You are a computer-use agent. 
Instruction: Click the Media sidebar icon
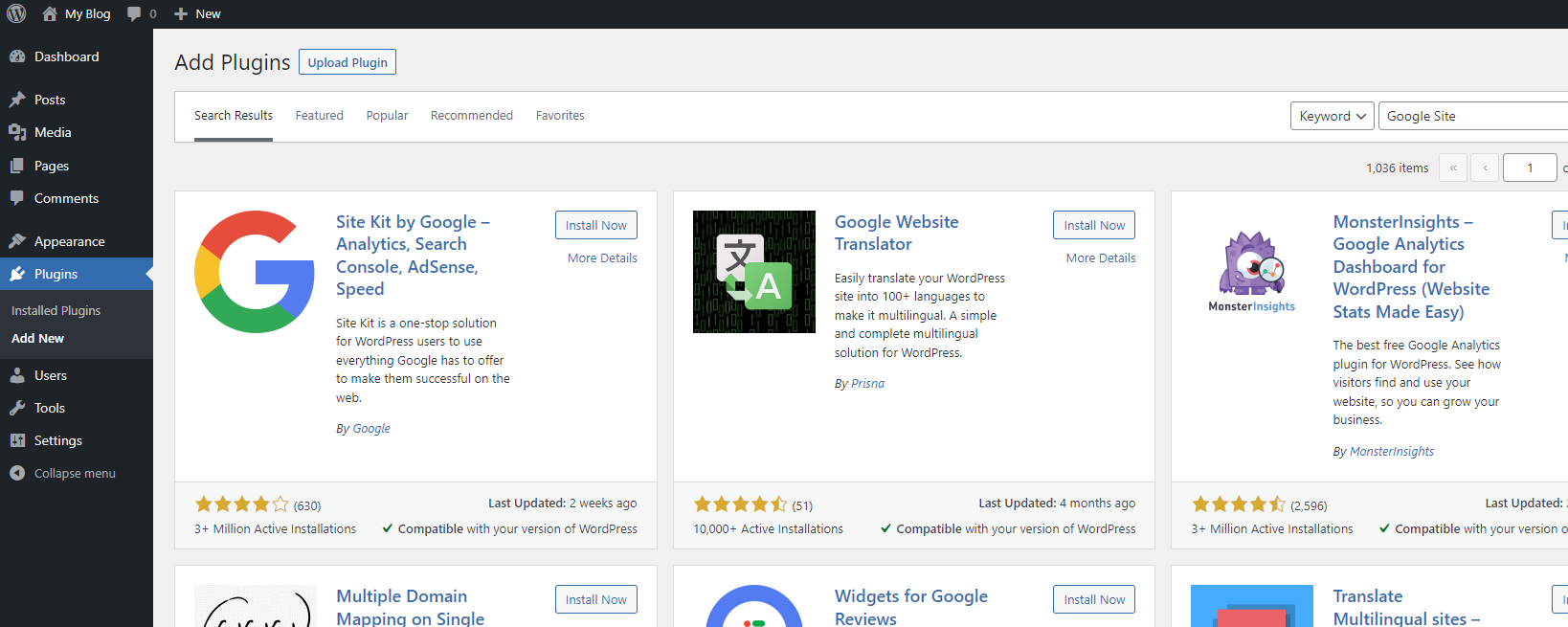(x=17, y=132)
